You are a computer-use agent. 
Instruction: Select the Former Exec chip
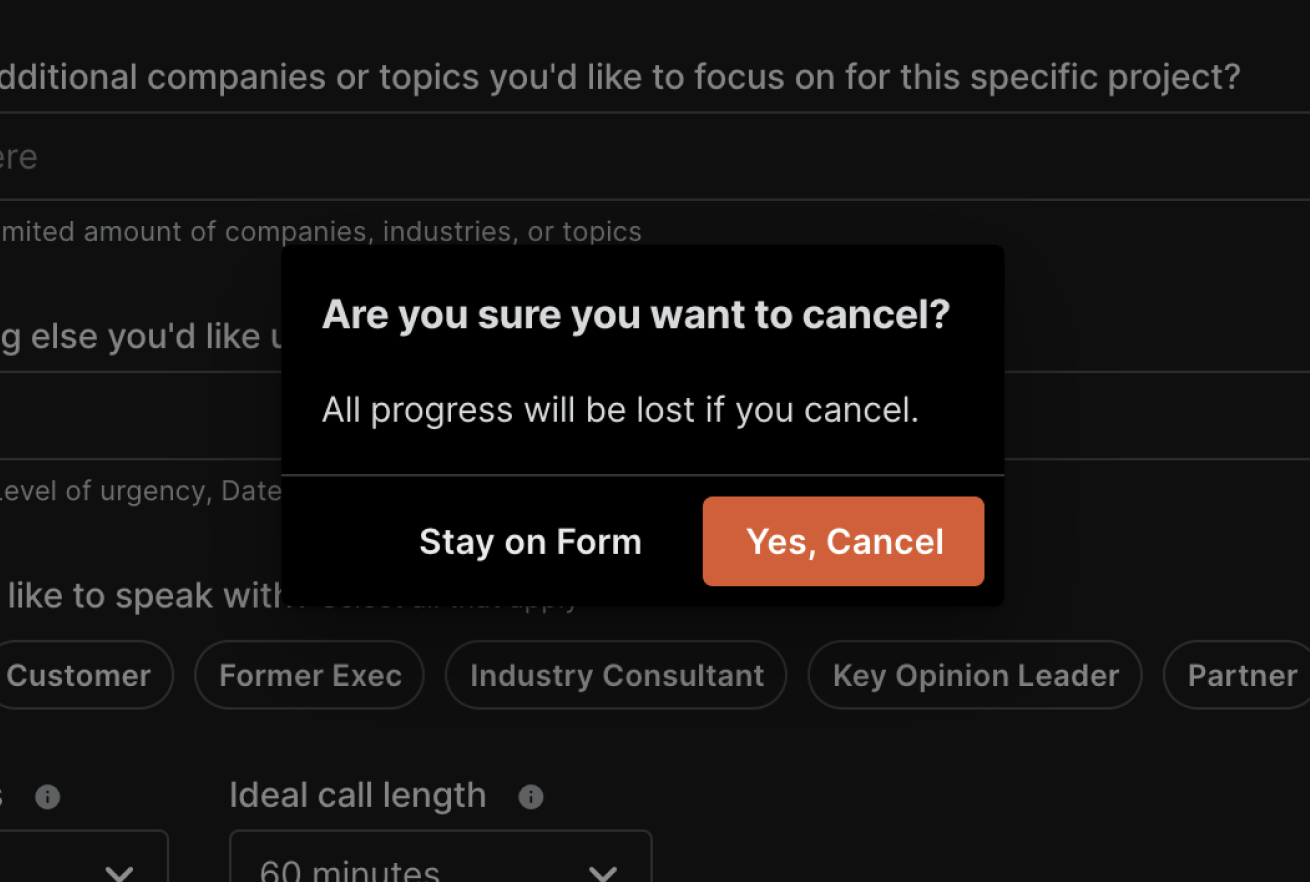(x=310, y=675)
